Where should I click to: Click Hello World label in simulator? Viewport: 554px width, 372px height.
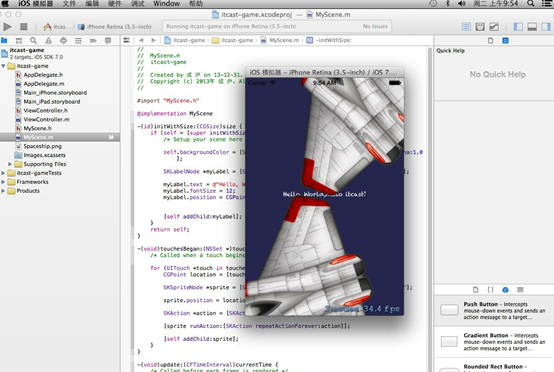tap(324, 194)
